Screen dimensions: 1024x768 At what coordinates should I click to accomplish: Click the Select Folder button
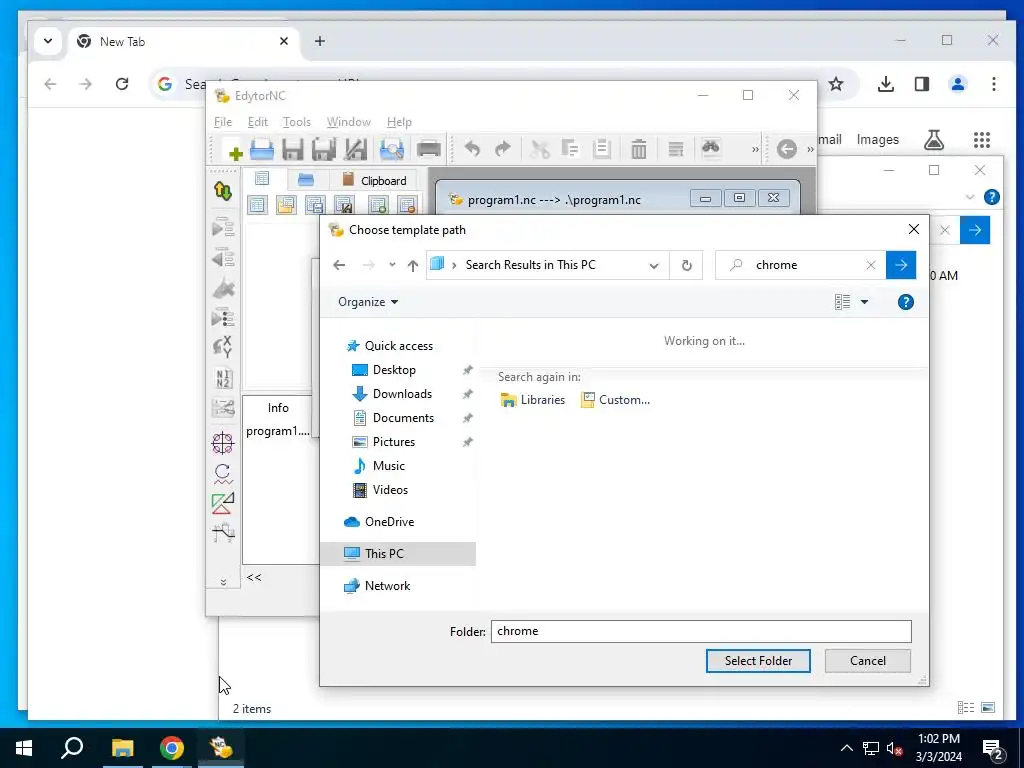pyautogui.click(x=758, y=661)
